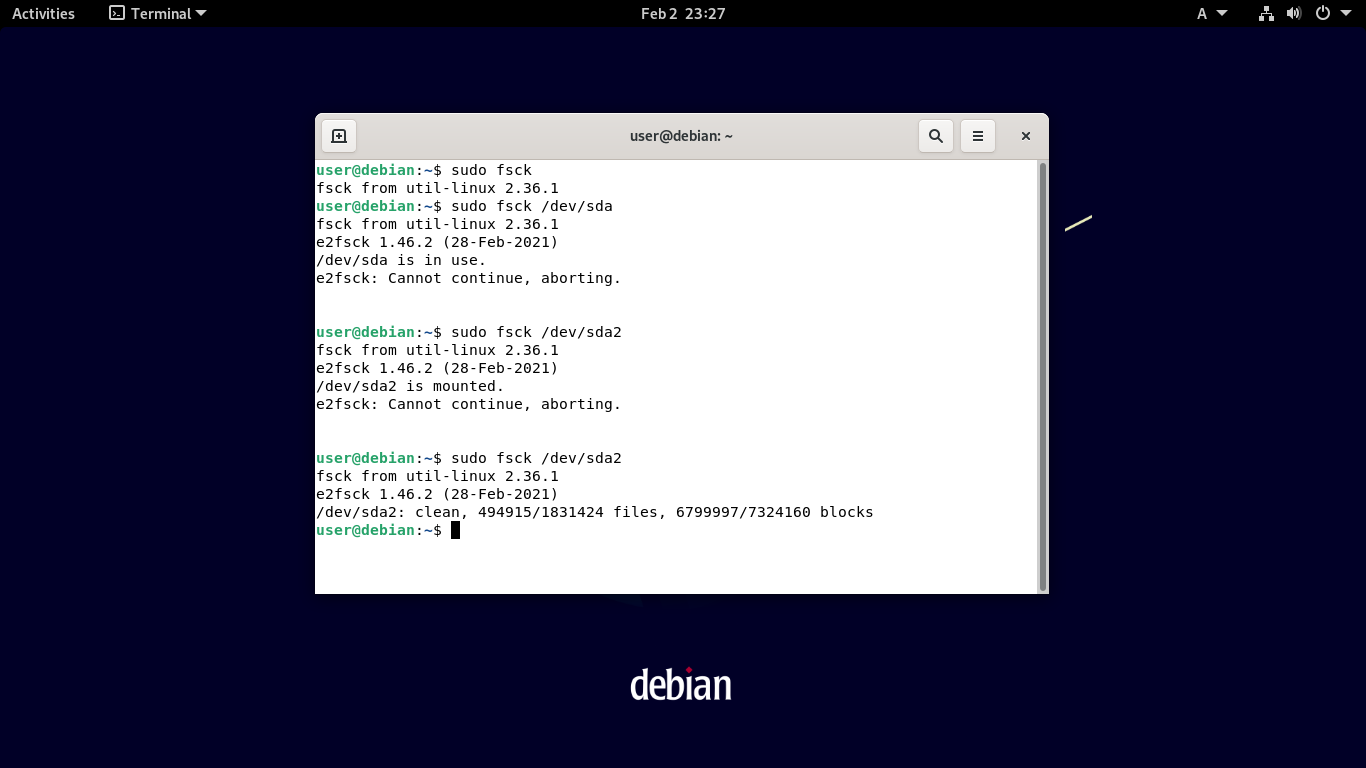The width and height of the screenshot is (1366, 768).
Task: Click the power icon in top bar
Action: pyautogui.click(x=1322, y=13)
